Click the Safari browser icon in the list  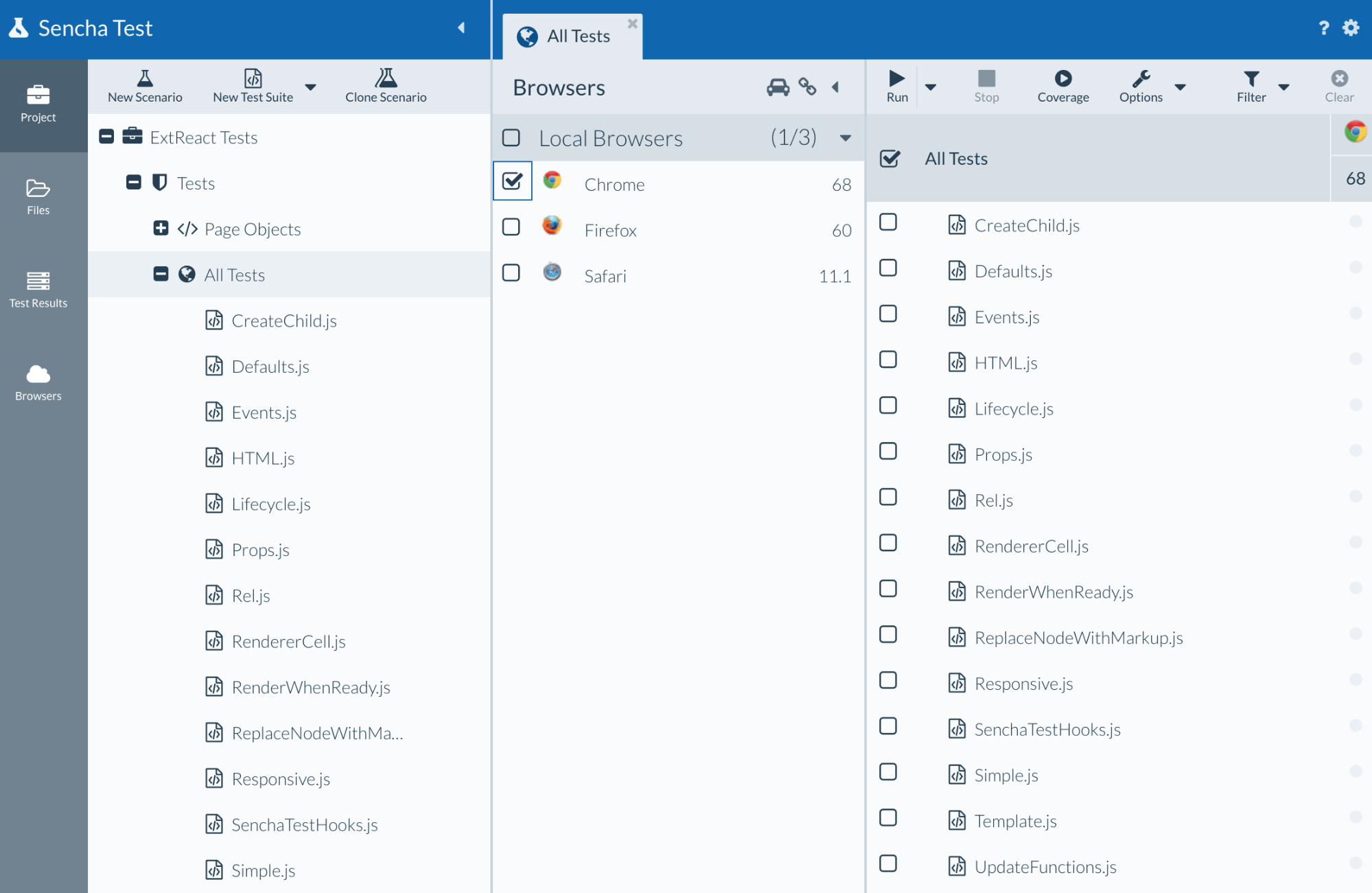pos(552,272)
